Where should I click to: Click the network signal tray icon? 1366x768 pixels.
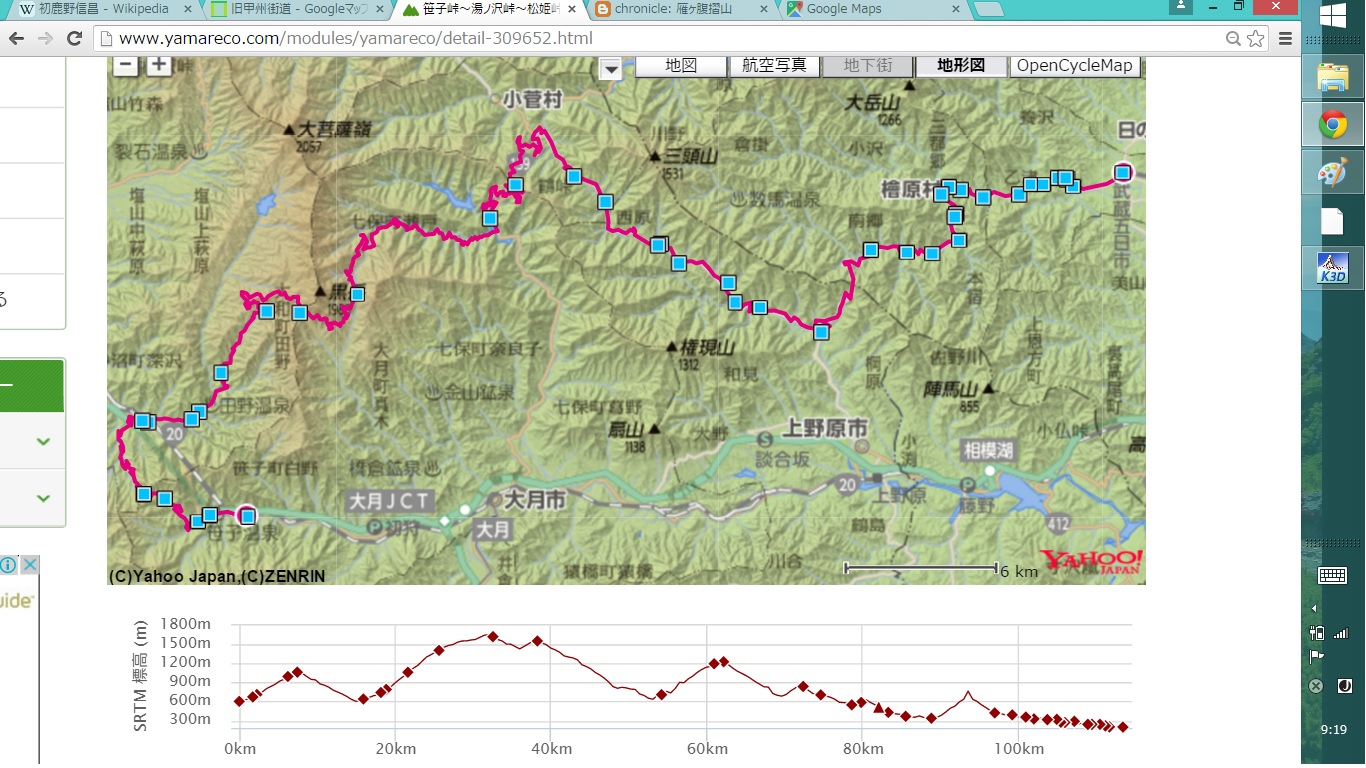click(x=1340, y=633)
